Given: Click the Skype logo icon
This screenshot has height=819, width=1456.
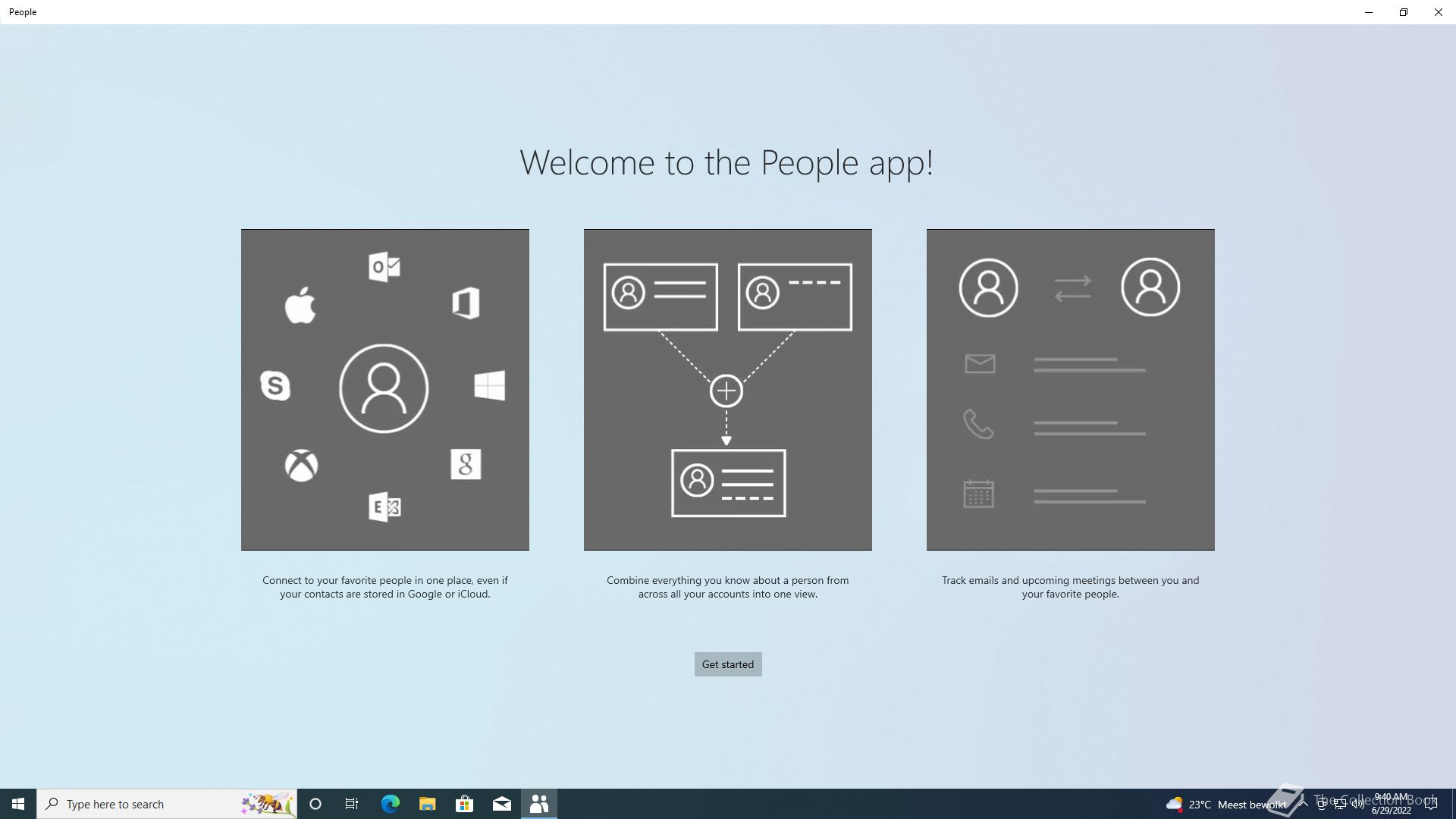Looking at the screenshot, I should click(275, 385).
